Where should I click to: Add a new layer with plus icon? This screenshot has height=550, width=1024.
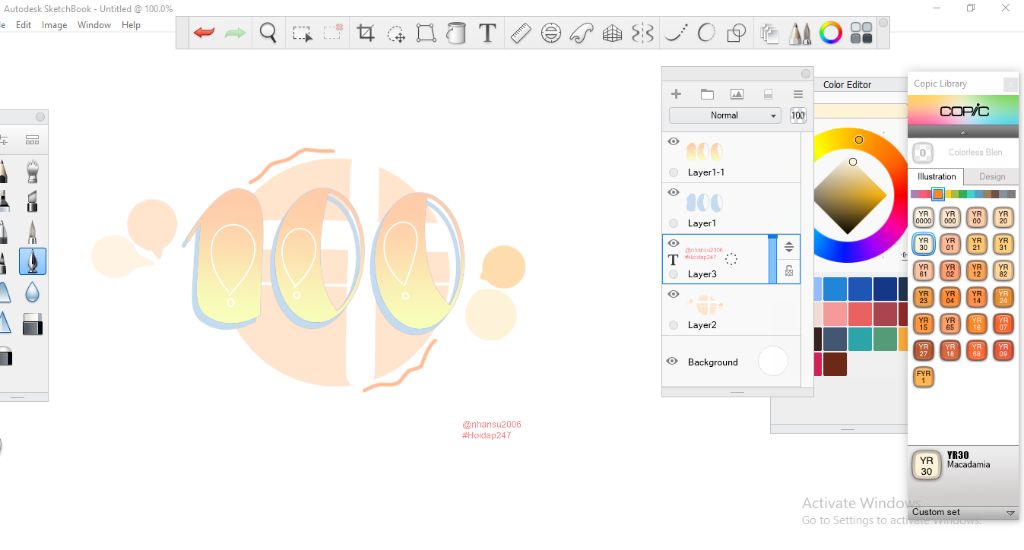pyautogui.click(x=676, y=94)
